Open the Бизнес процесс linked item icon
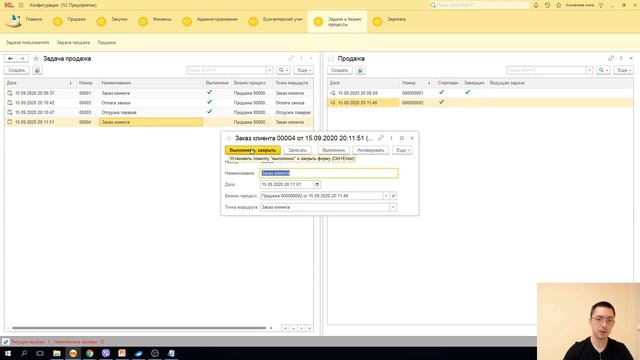Viewport: 640px width, 360px height. tap(393, 196)
